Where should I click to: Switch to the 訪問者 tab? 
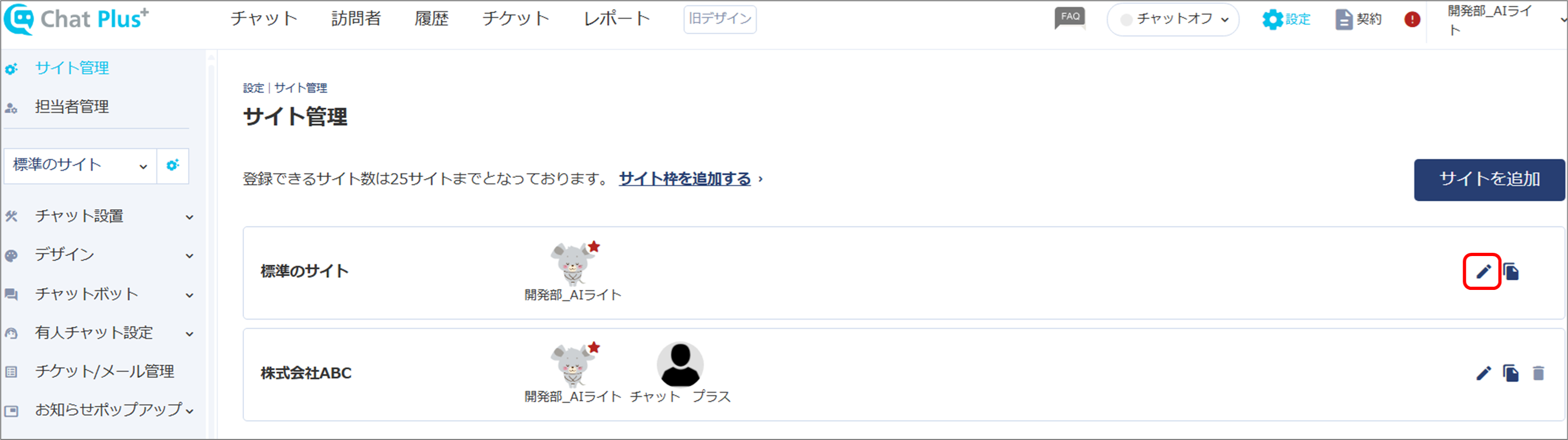click(356, 19)
